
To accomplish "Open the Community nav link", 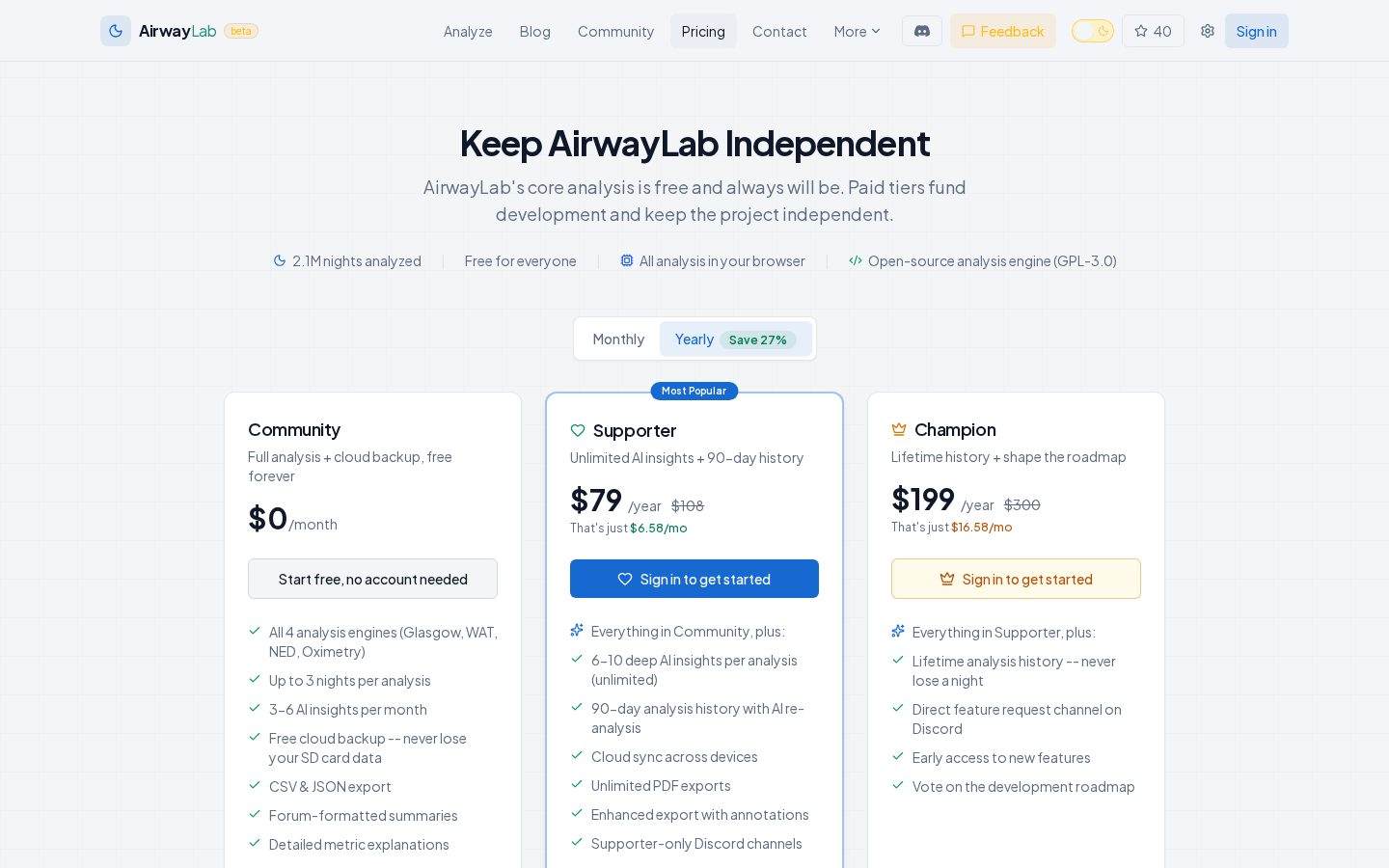I will [x=615, y=31].
